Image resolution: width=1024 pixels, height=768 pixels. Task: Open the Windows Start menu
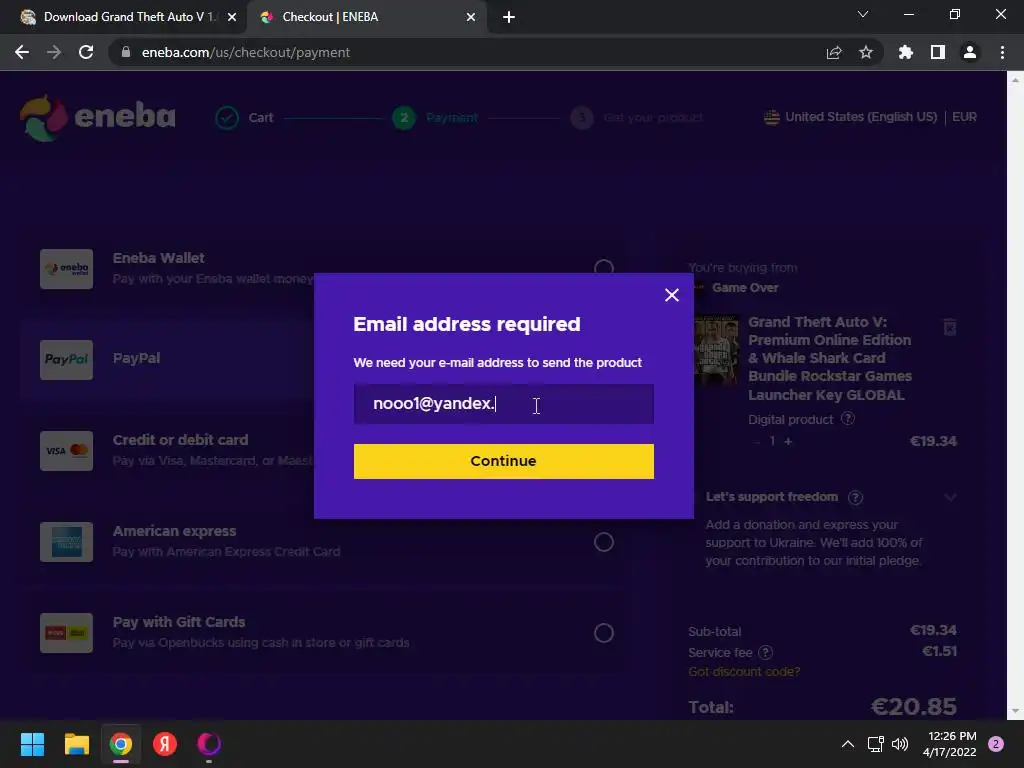click(32, 744)
